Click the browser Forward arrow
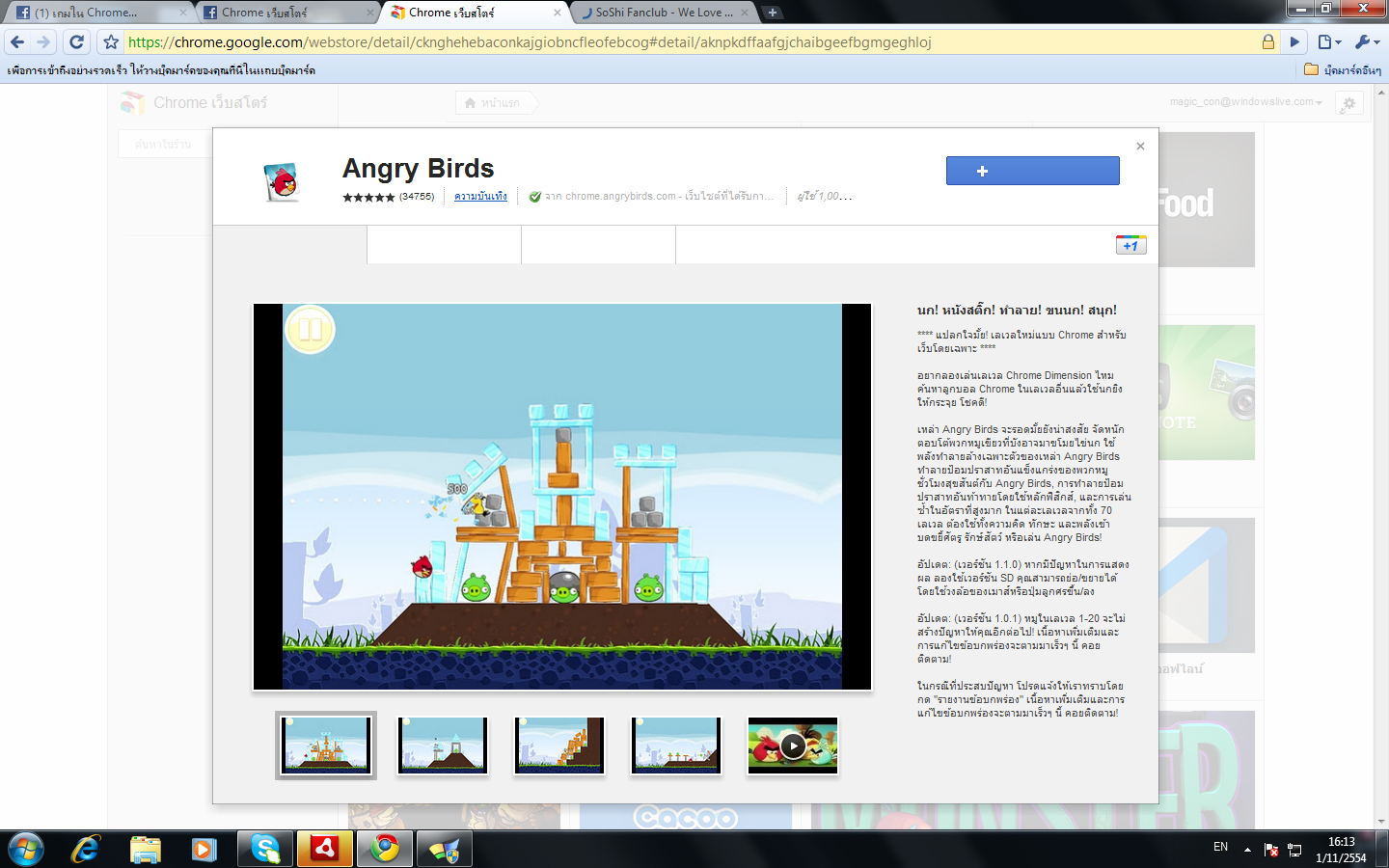Image resolution: width=1389 pixels, height=868 pixels. click(x=43, y=41)
